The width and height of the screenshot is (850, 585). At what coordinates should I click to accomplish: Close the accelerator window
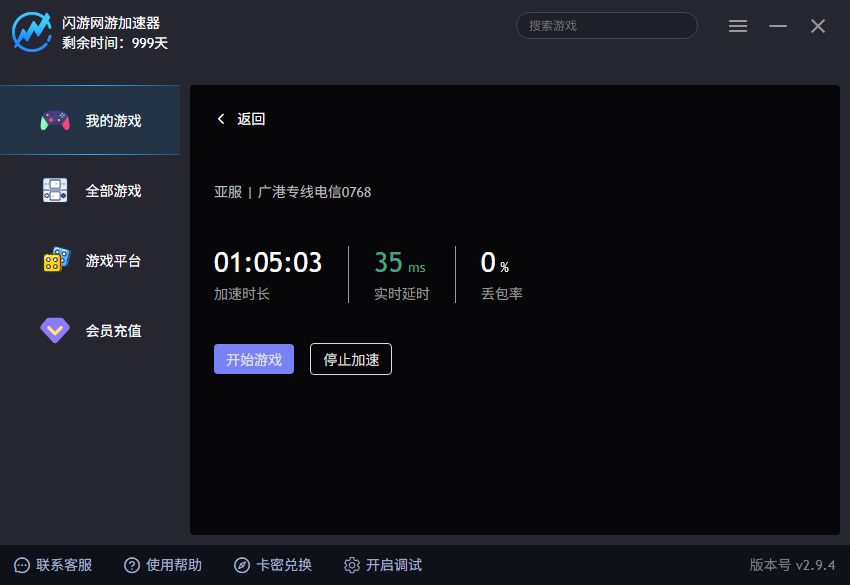tap(818, 26)
